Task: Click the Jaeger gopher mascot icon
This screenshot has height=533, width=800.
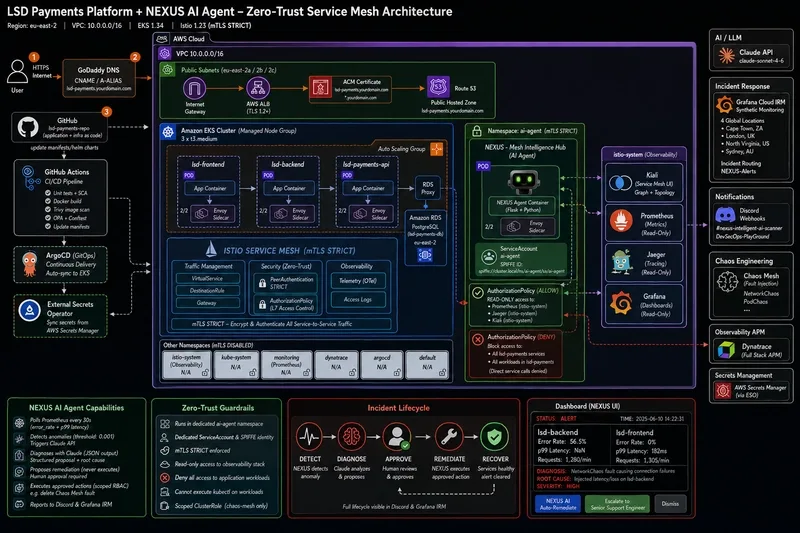Action: tap(621, 262)
